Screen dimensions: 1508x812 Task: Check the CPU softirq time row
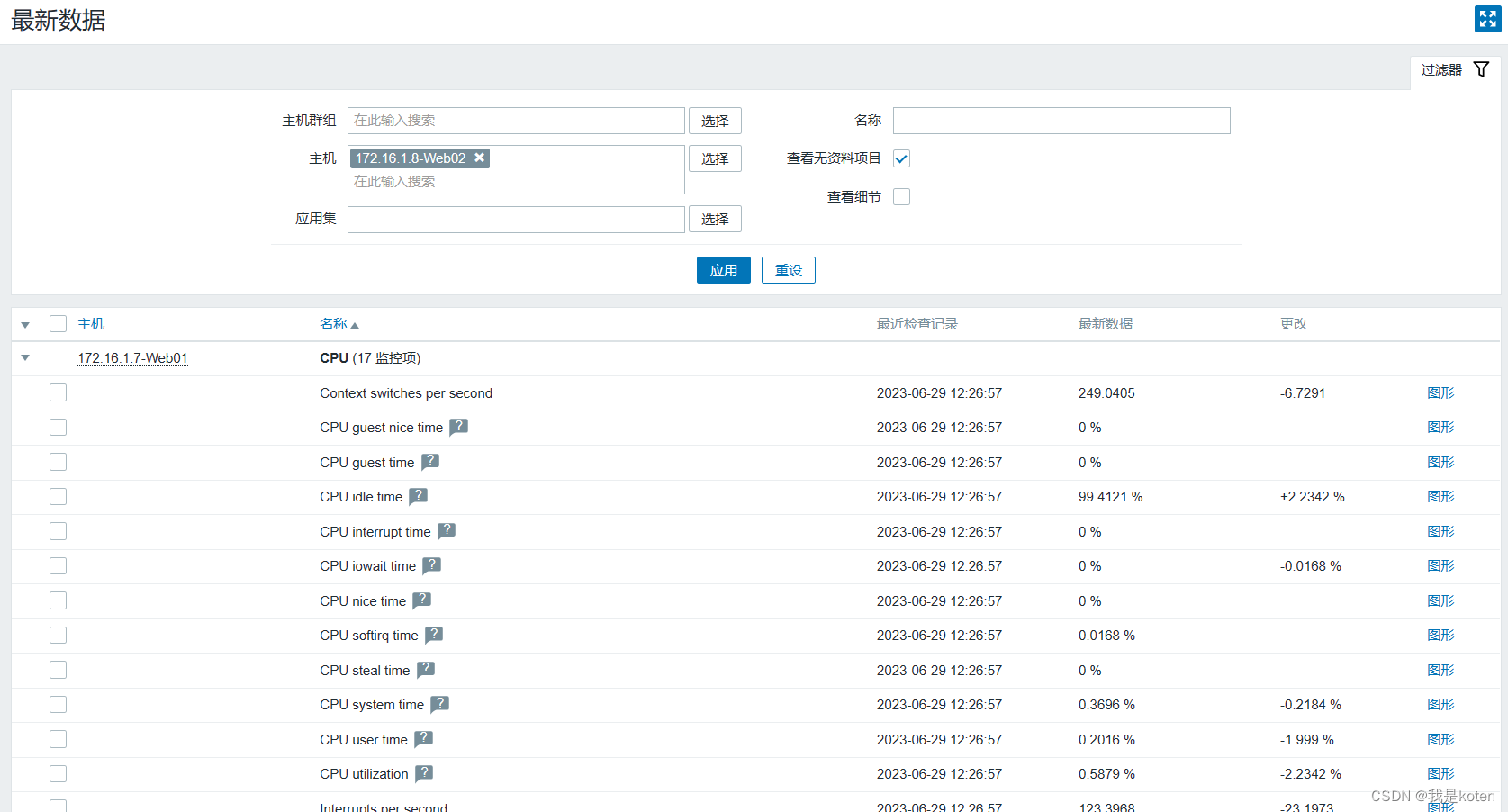[58, 635]
